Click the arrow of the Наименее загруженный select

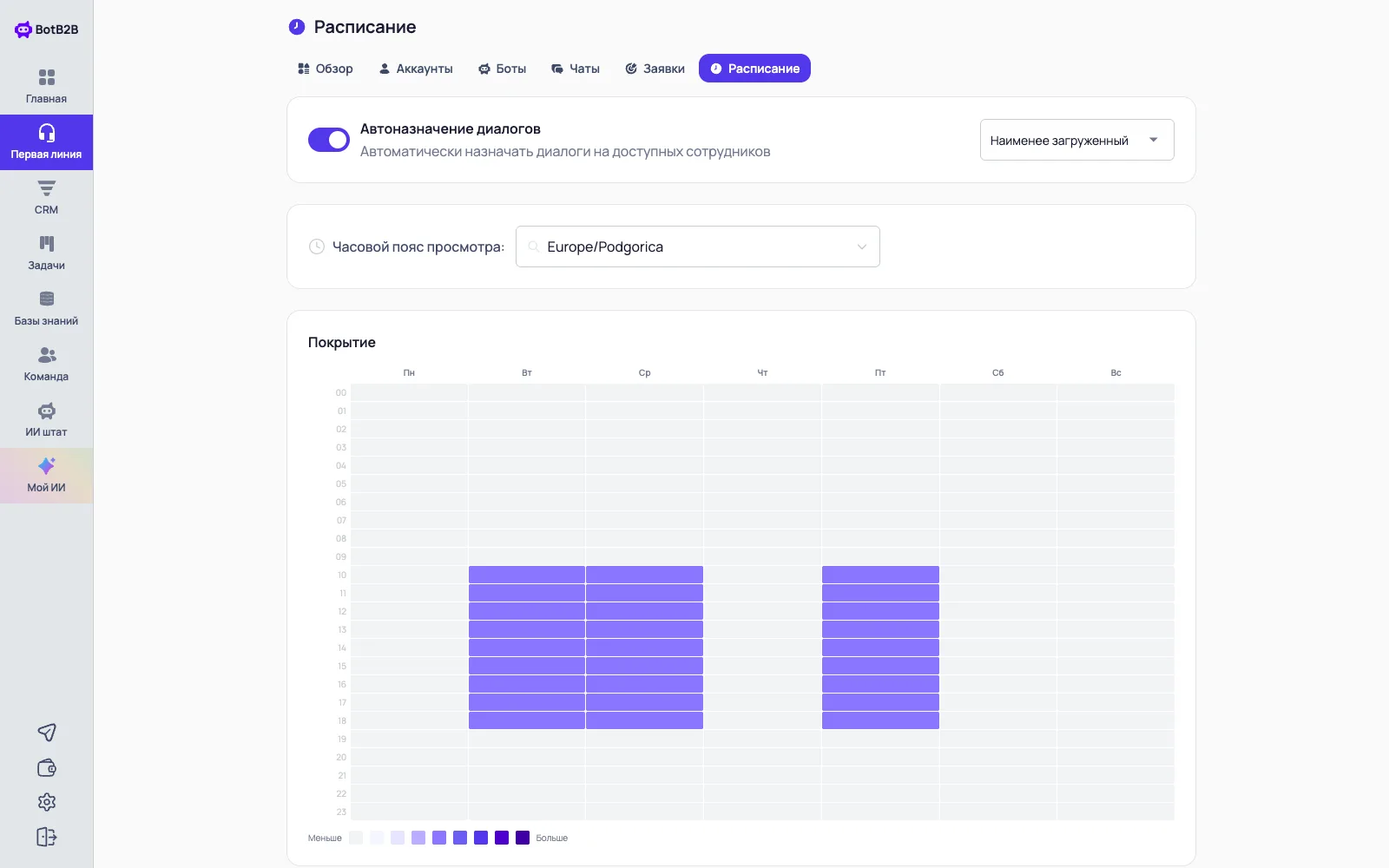click(x=1154, y=140)
